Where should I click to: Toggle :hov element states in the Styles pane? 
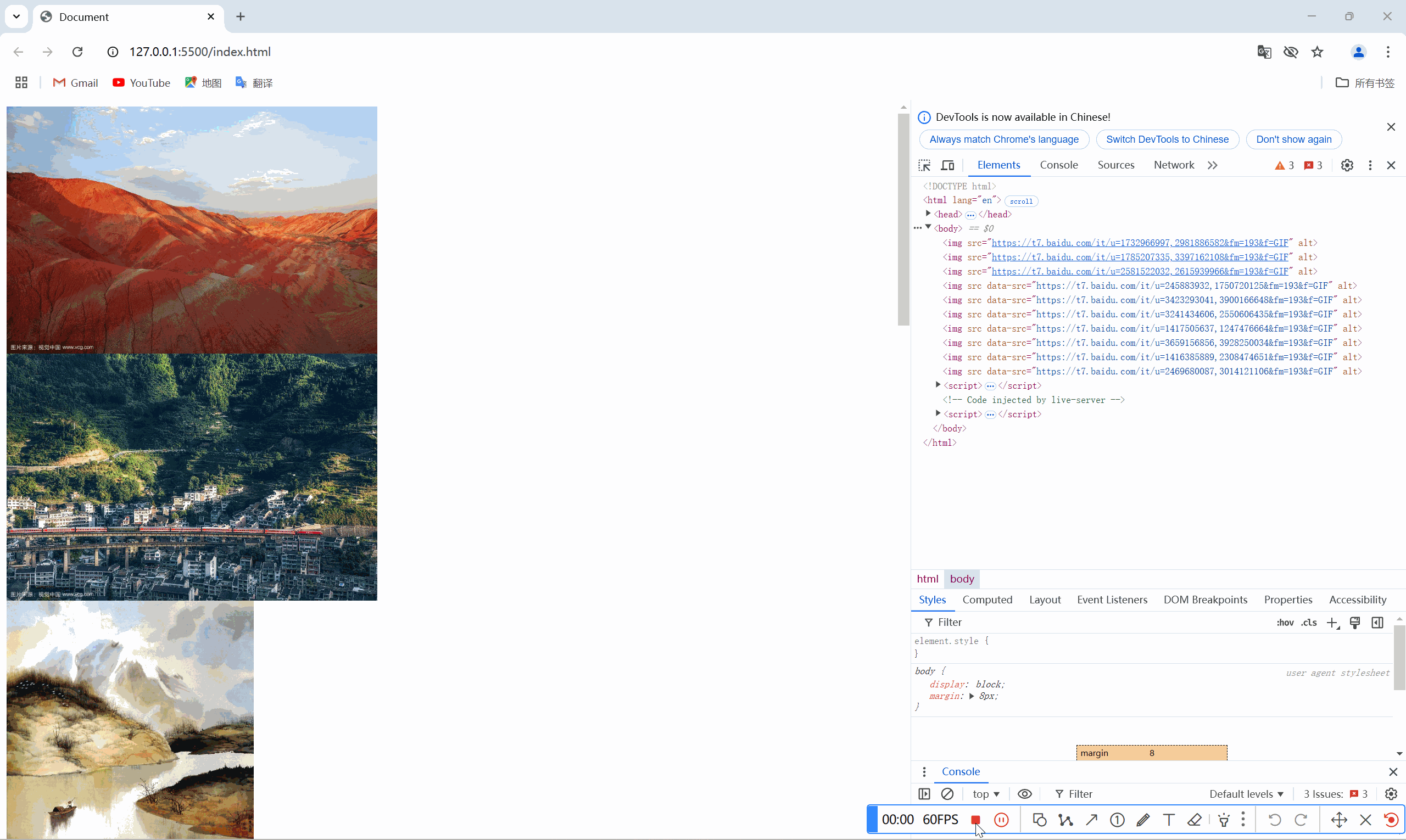coord(1284,622)
